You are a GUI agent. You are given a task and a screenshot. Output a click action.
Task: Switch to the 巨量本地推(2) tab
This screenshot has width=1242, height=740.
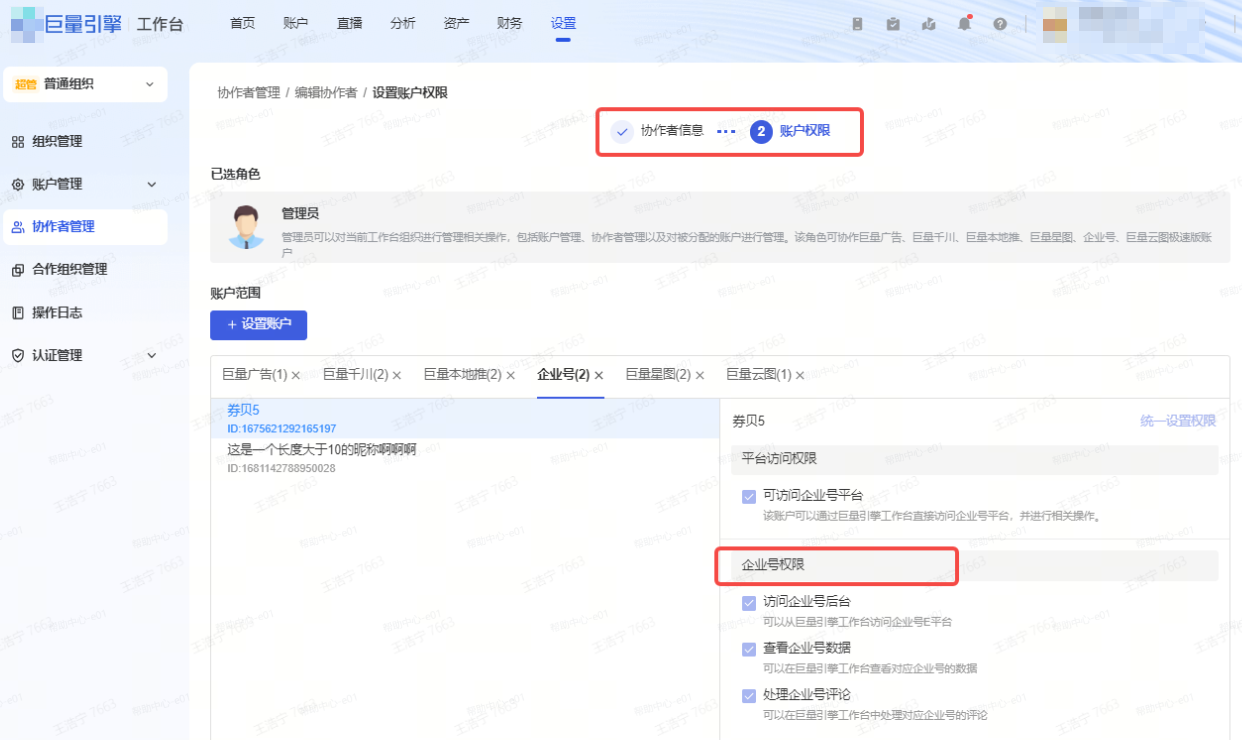pos(463,375)
